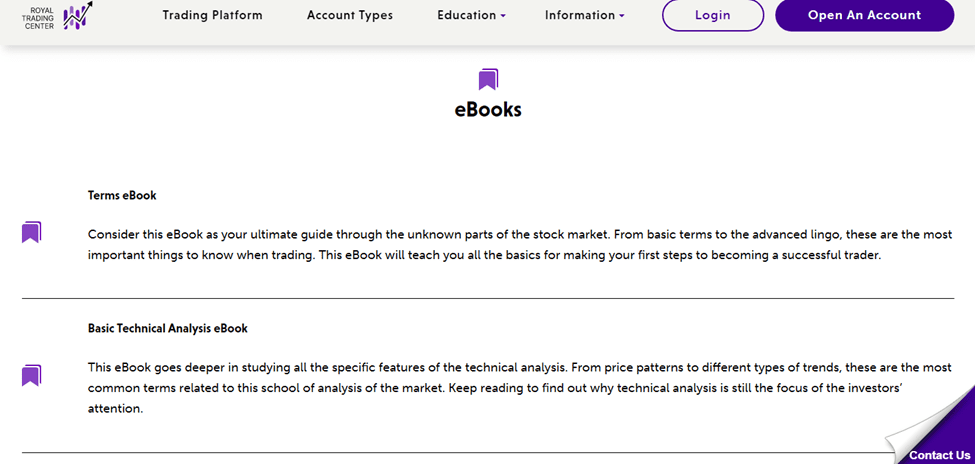975x464 pixels.
Task: Click the purple bookmark icon above eBooks heading
Action: [488, 80]
